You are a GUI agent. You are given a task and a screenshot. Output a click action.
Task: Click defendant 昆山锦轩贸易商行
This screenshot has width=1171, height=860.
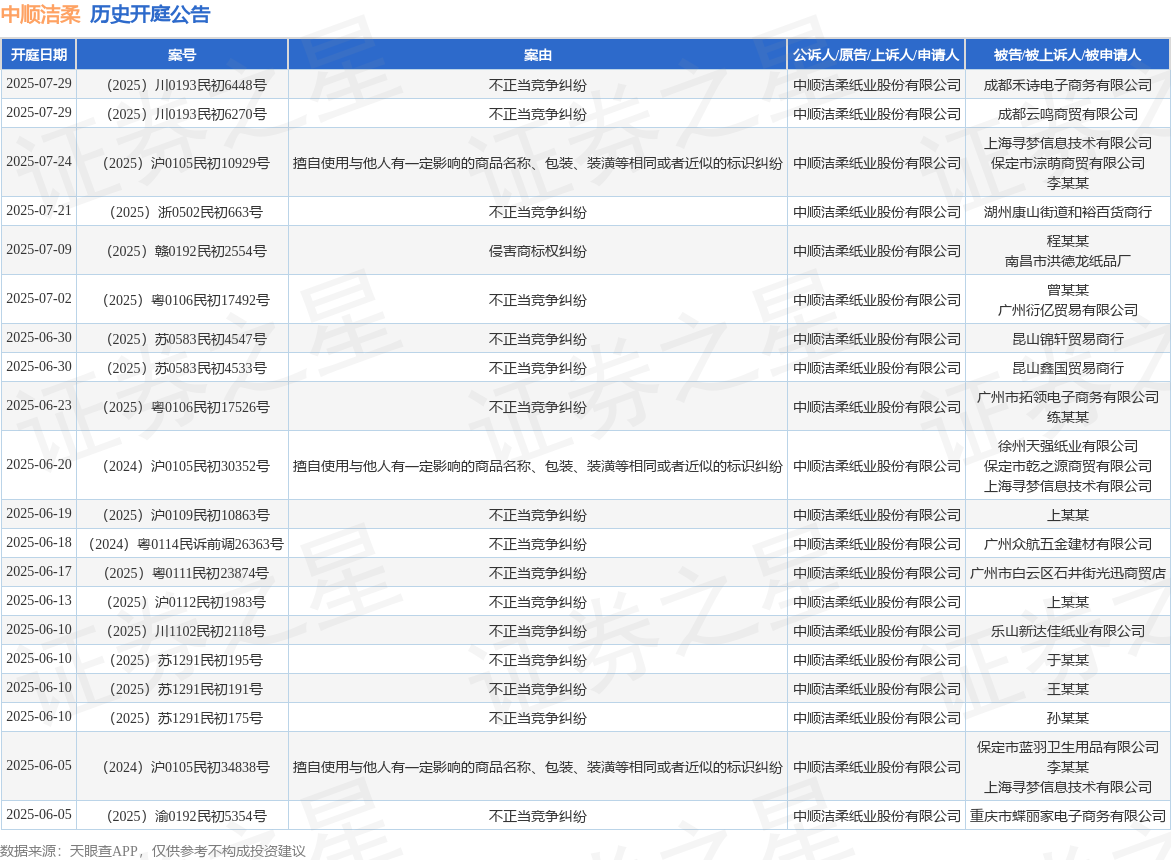(x=1067, y=339)
